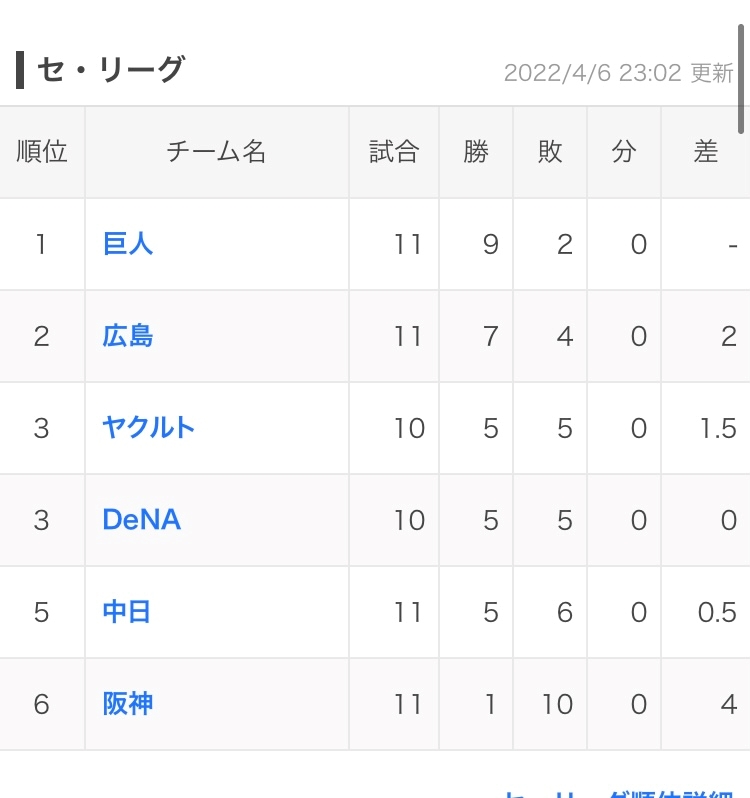
Task: Open the 巨人 team link
Action: pos(128,244)
